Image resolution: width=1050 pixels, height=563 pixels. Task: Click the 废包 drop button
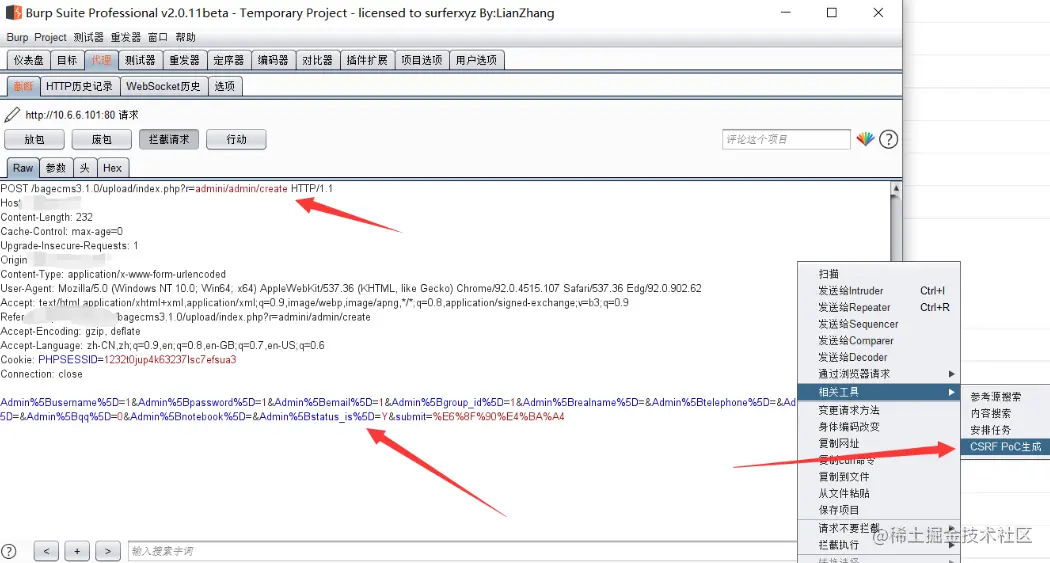pyautogui.click(x=102, y=139)
